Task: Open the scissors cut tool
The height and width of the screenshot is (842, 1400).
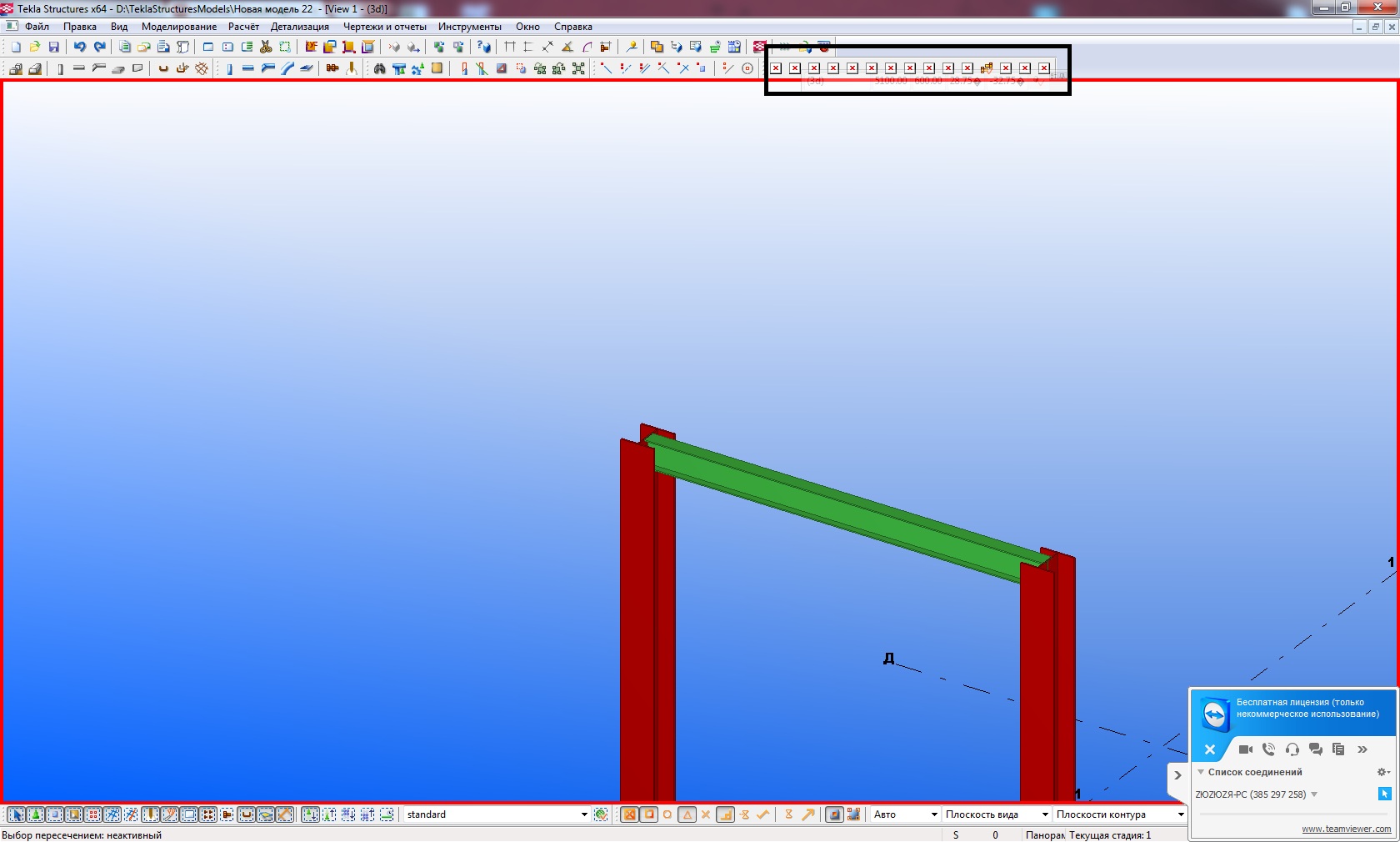Action: 266,48
